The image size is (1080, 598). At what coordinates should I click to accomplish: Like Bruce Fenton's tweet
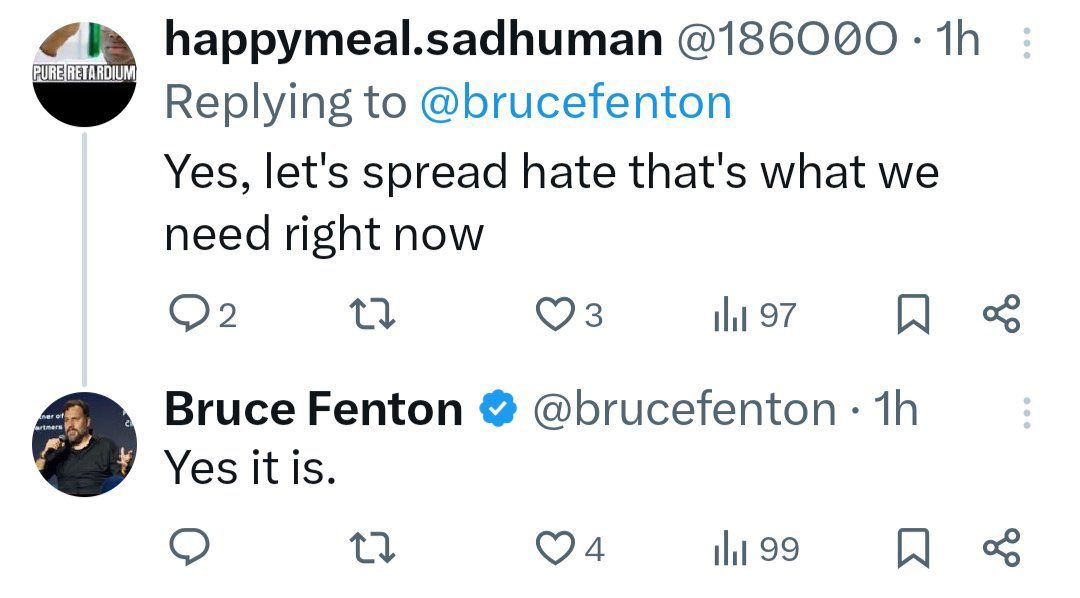(x=553, y=548)
